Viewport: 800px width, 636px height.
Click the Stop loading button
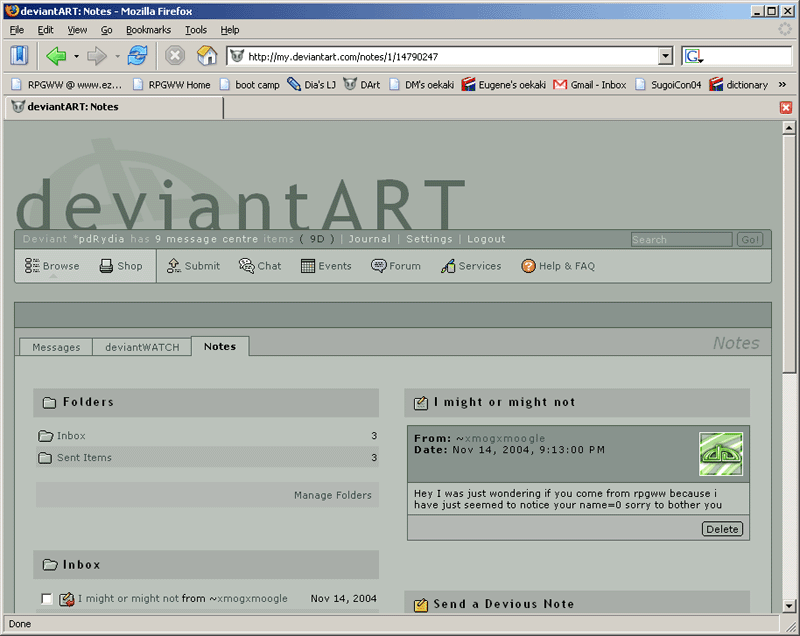pos(174,56)
